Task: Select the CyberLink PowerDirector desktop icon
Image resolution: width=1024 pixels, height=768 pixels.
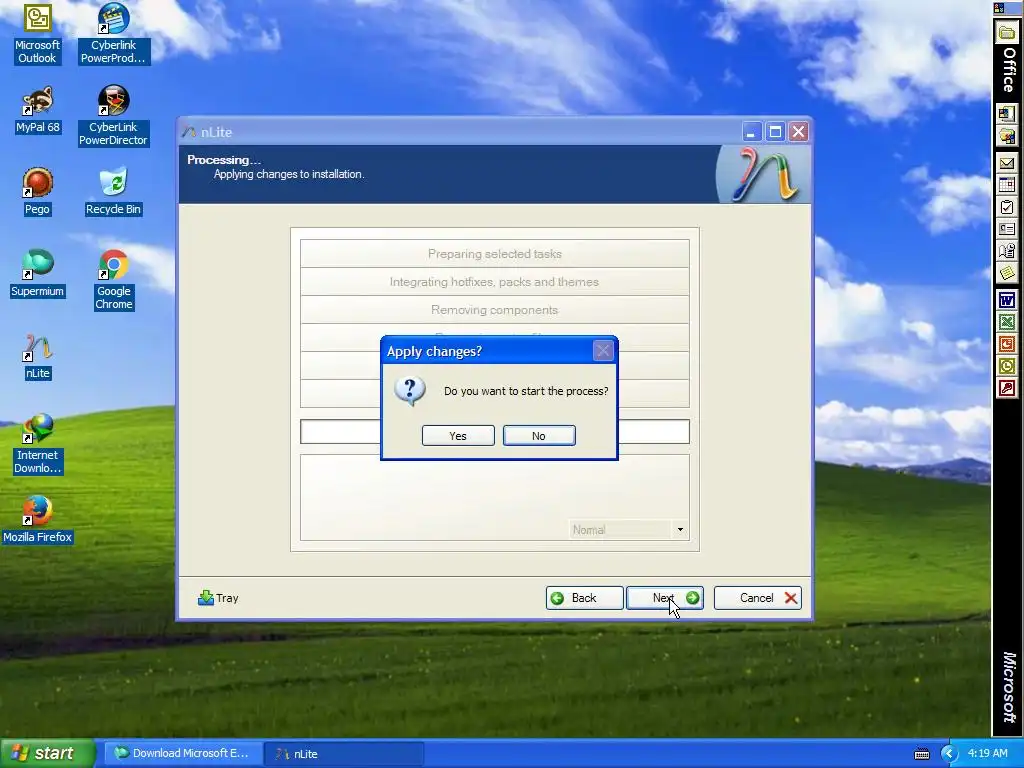Action: tap(114, 116)
